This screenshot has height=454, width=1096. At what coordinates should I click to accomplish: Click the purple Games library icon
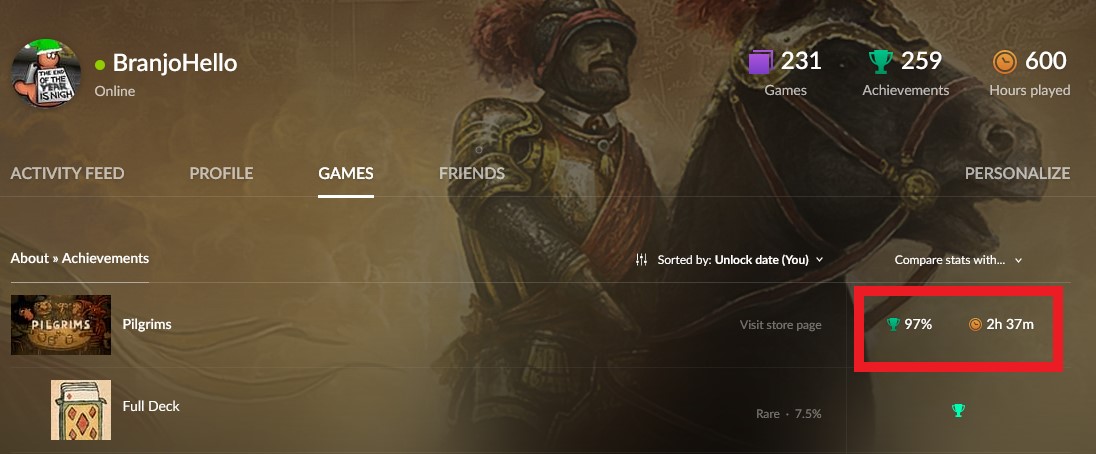(x=760, y=62)
